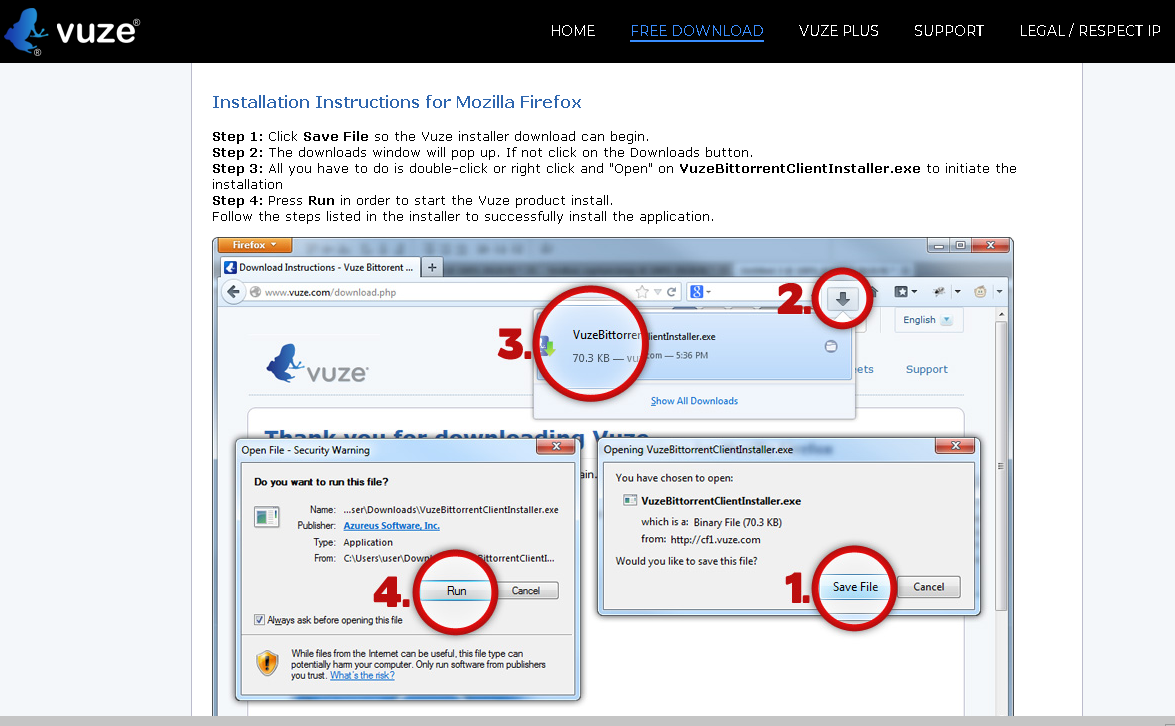Click the Binary File (70.3 KB) text
1175x726 pixels.
pos(737,522)
